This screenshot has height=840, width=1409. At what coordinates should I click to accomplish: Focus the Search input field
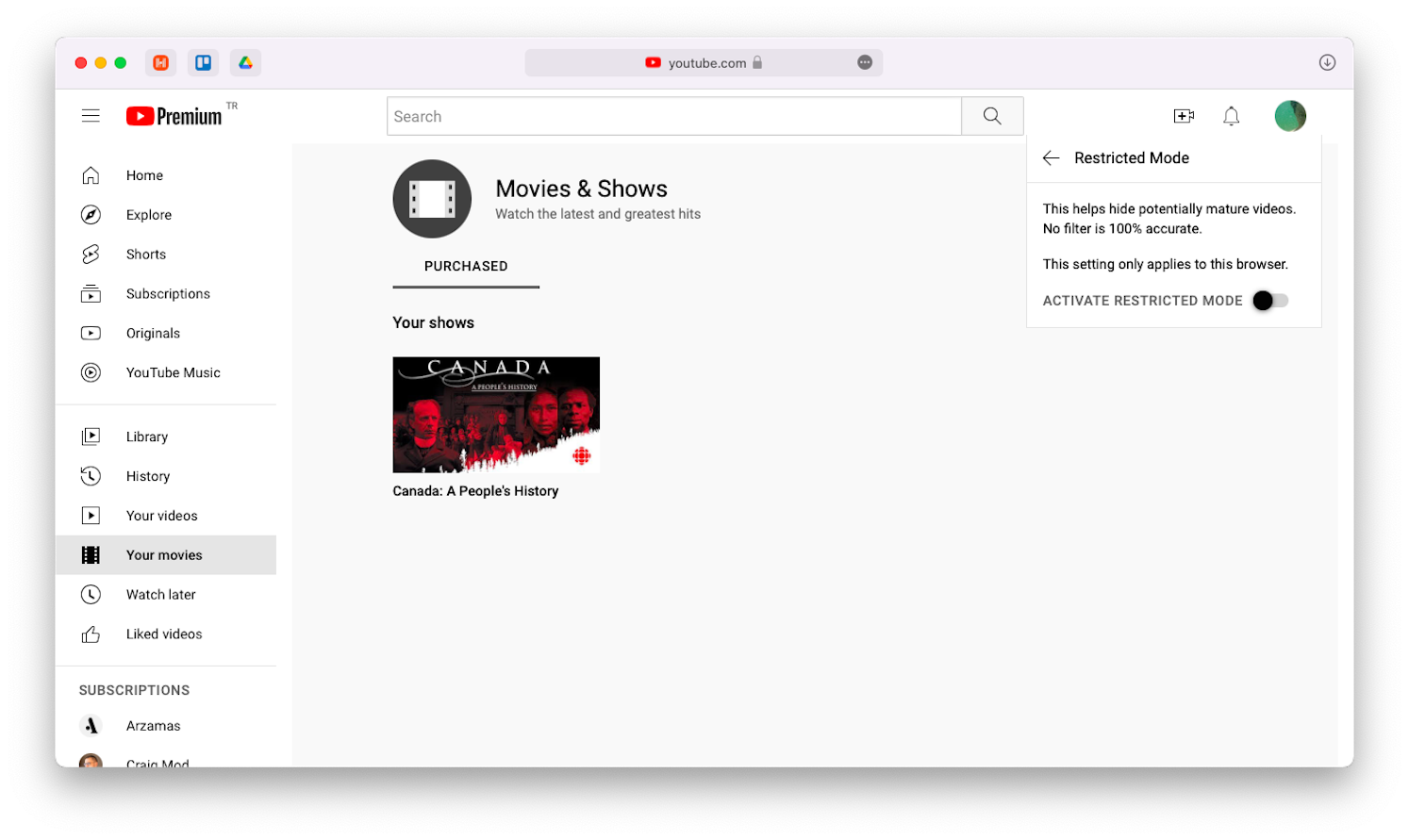click(673, 116)
